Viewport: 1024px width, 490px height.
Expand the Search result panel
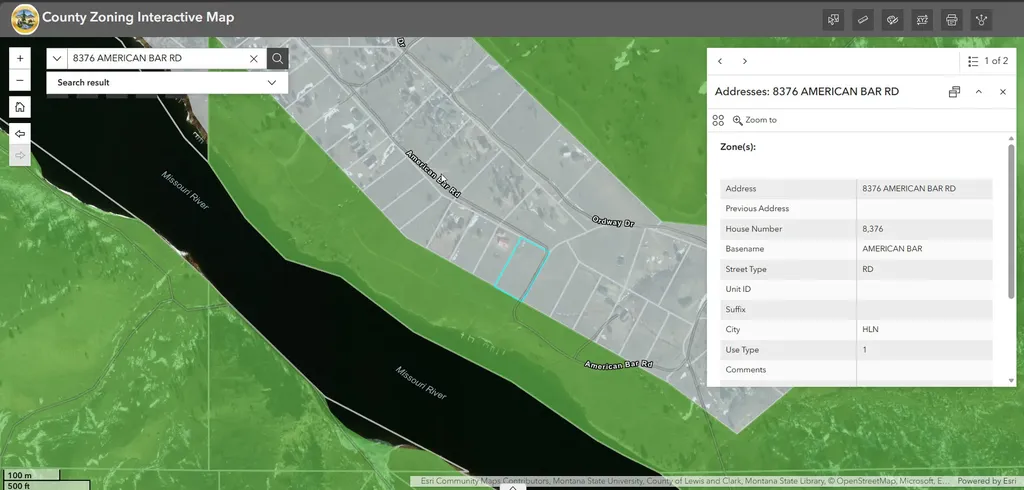coord(167,82)
